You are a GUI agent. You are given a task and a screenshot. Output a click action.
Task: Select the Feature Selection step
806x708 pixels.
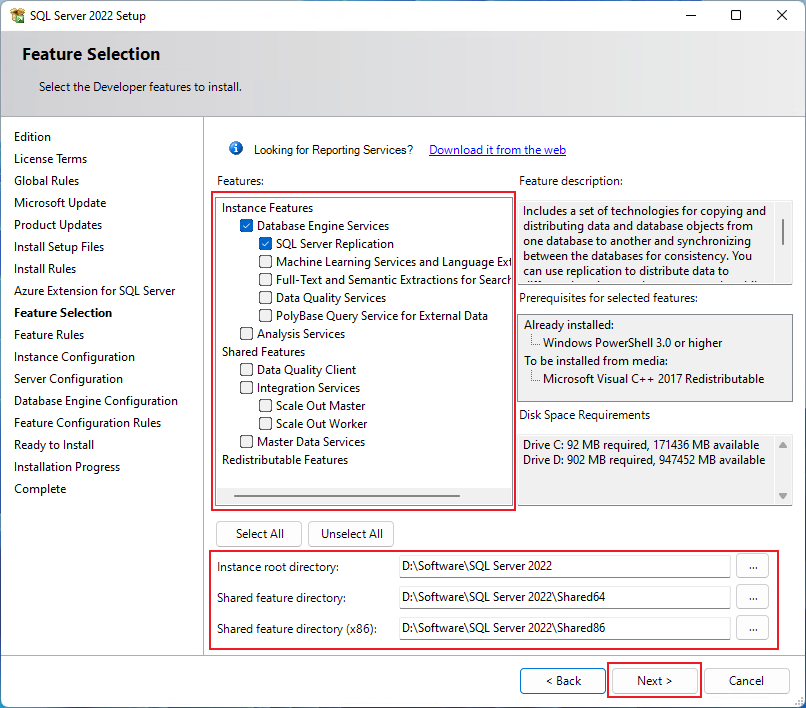pos(63,313)
